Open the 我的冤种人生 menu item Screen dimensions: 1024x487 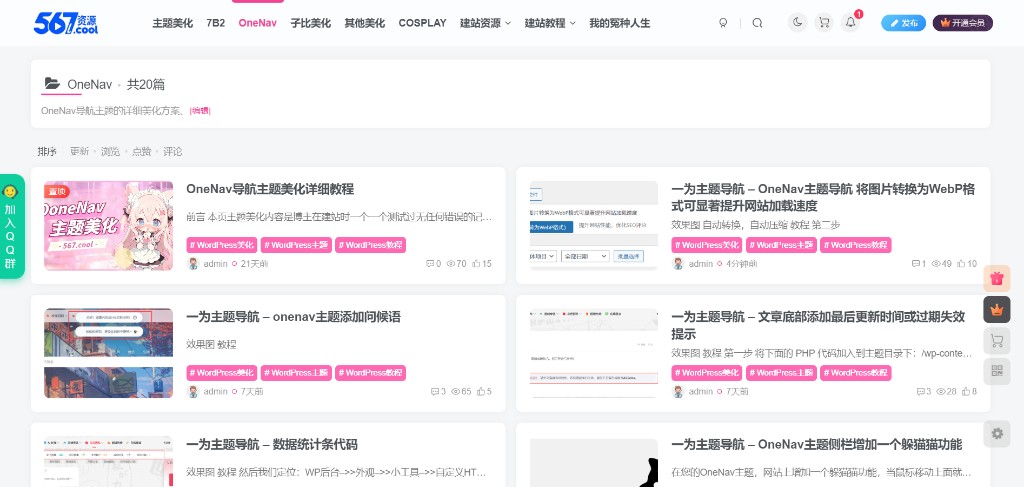point(620,23)
